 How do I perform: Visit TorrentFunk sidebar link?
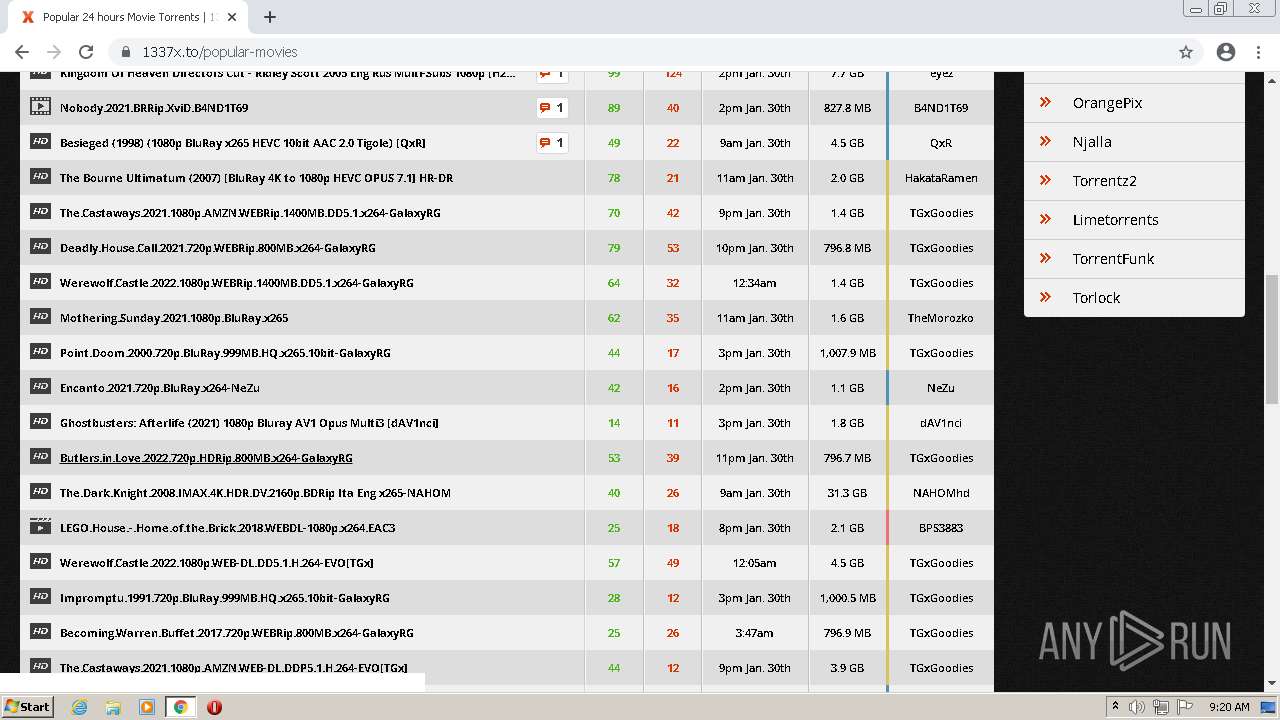1113,259
